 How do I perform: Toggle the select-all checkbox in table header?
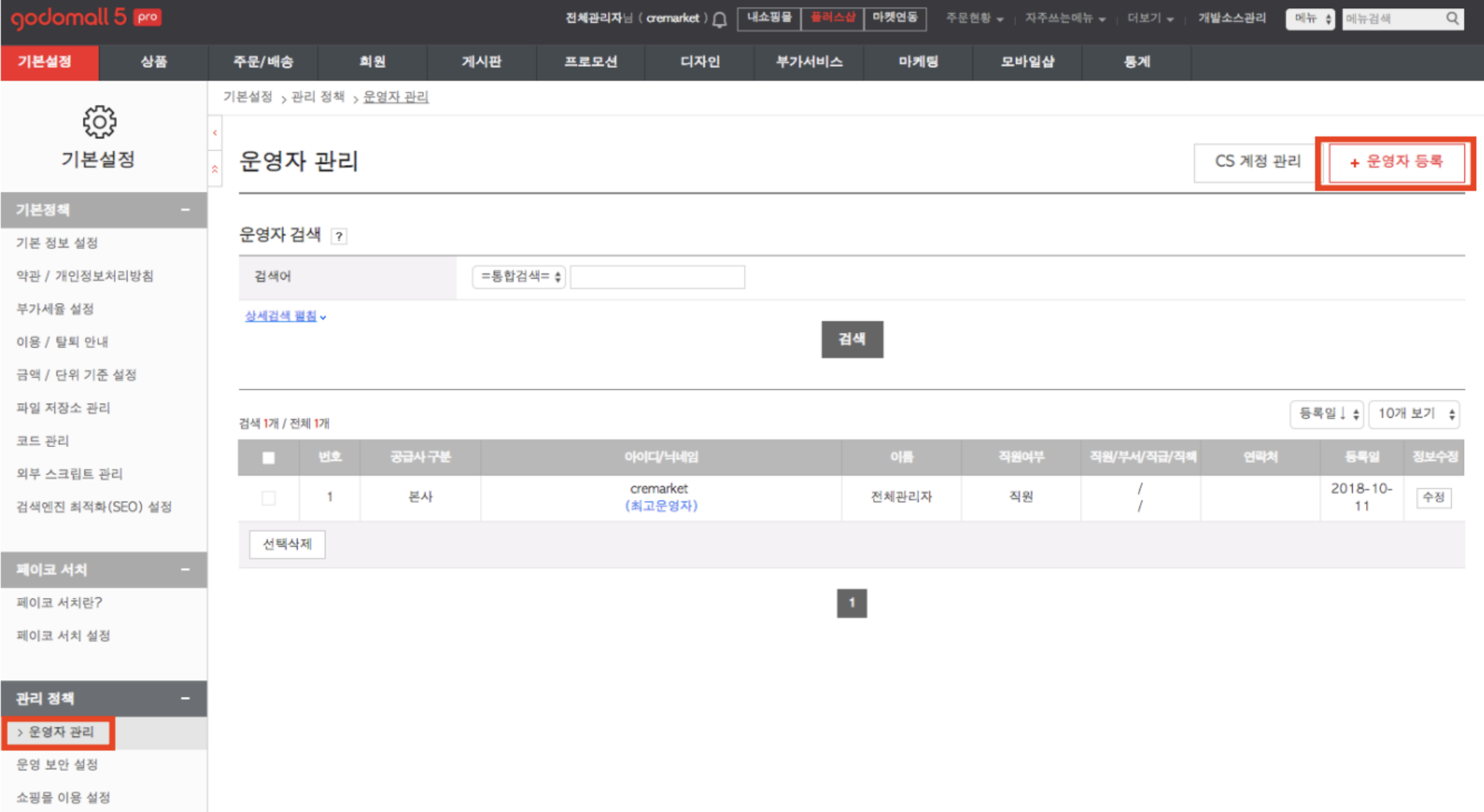coord(268,458)
